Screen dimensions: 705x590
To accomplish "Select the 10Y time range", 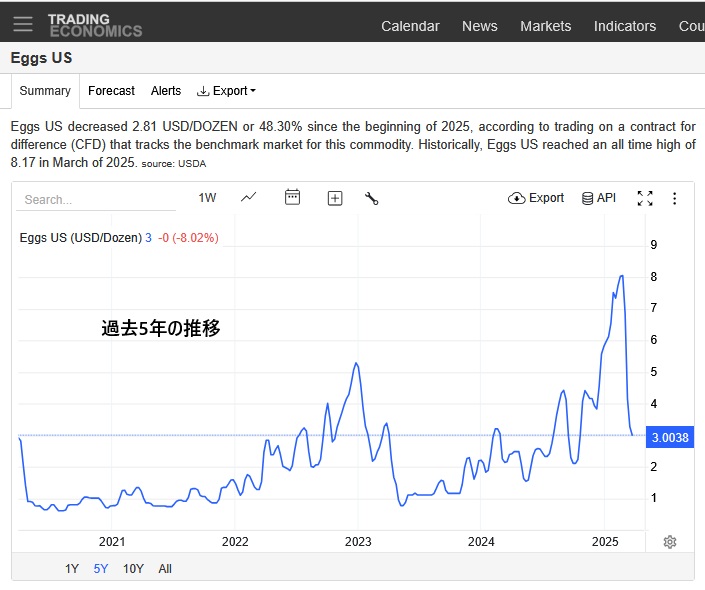I will 133,569.
